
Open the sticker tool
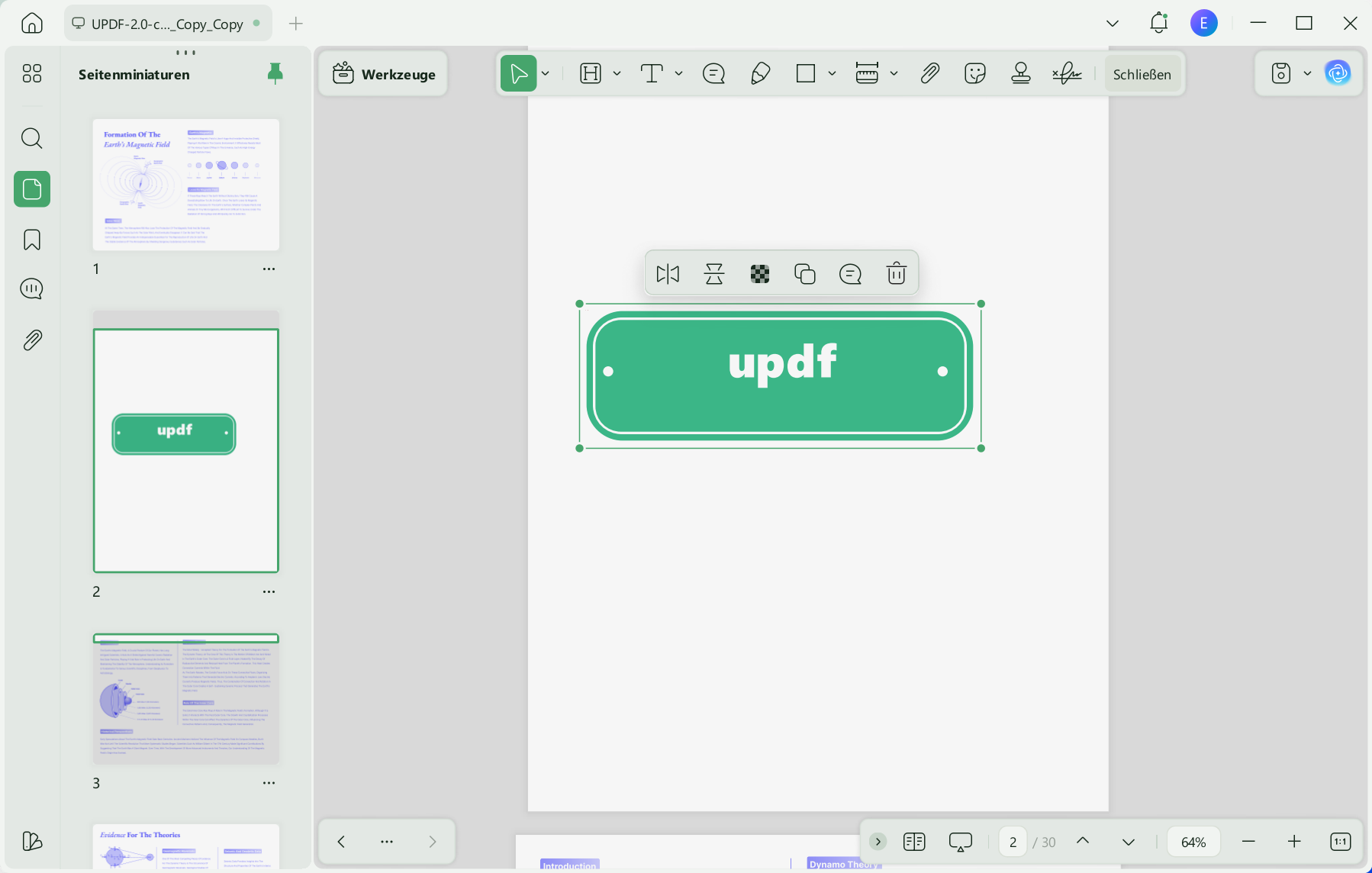point(975,73)
